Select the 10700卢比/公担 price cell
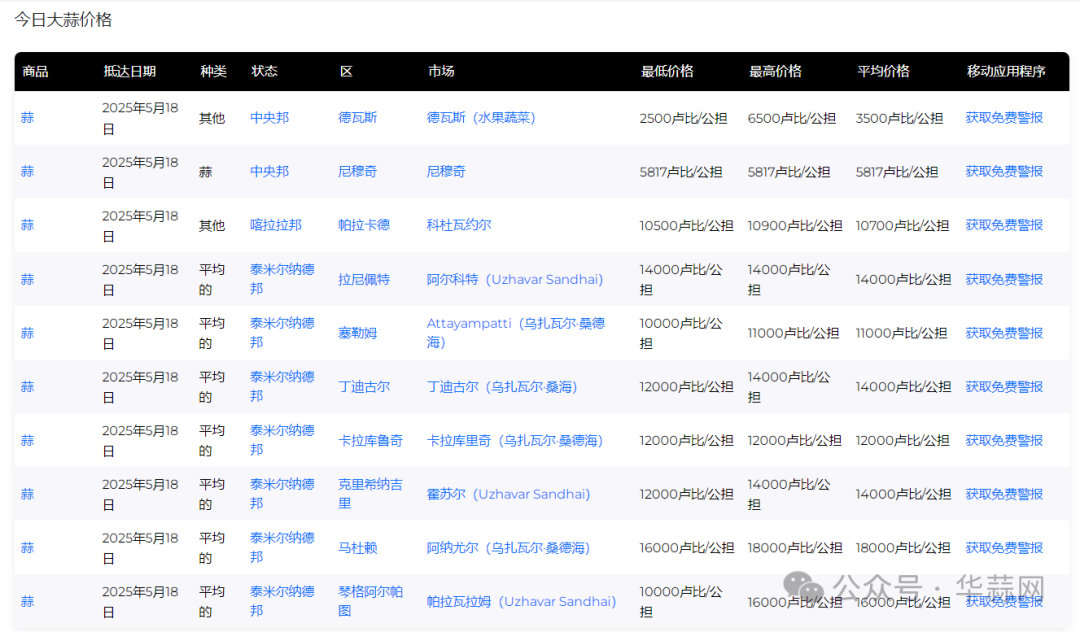Screen dimensions: 1080x632 pyautogui.click(x=902, y=226)
